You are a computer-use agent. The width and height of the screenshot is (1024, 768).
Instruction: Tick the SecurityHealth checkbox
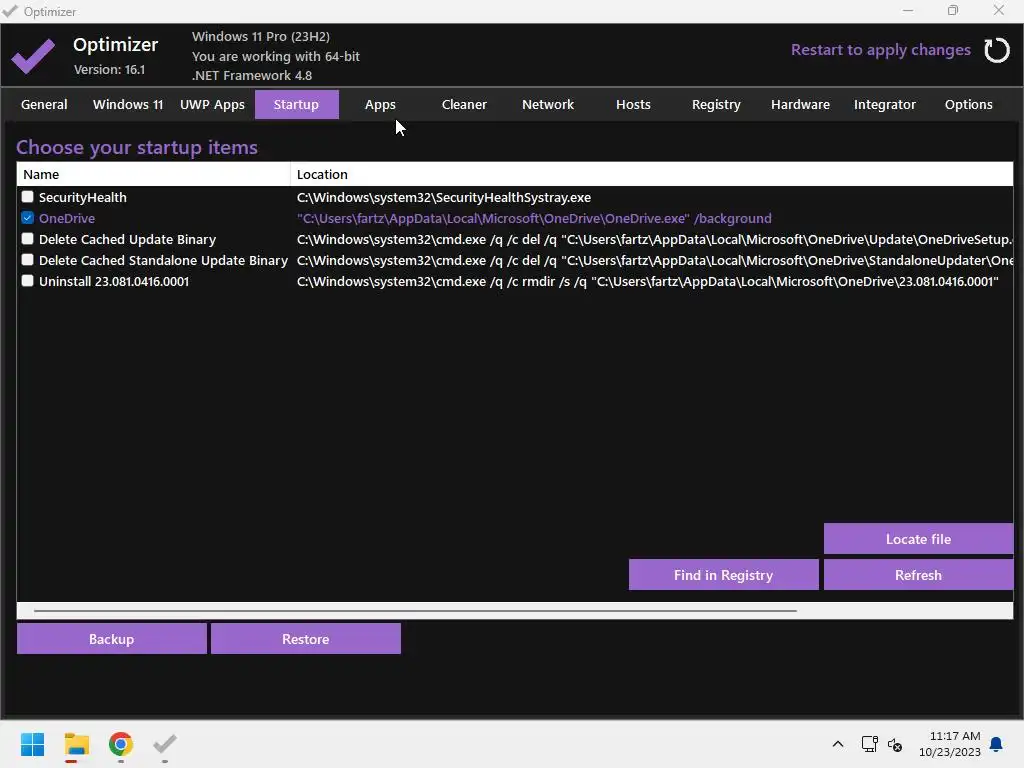coord(27,197)
